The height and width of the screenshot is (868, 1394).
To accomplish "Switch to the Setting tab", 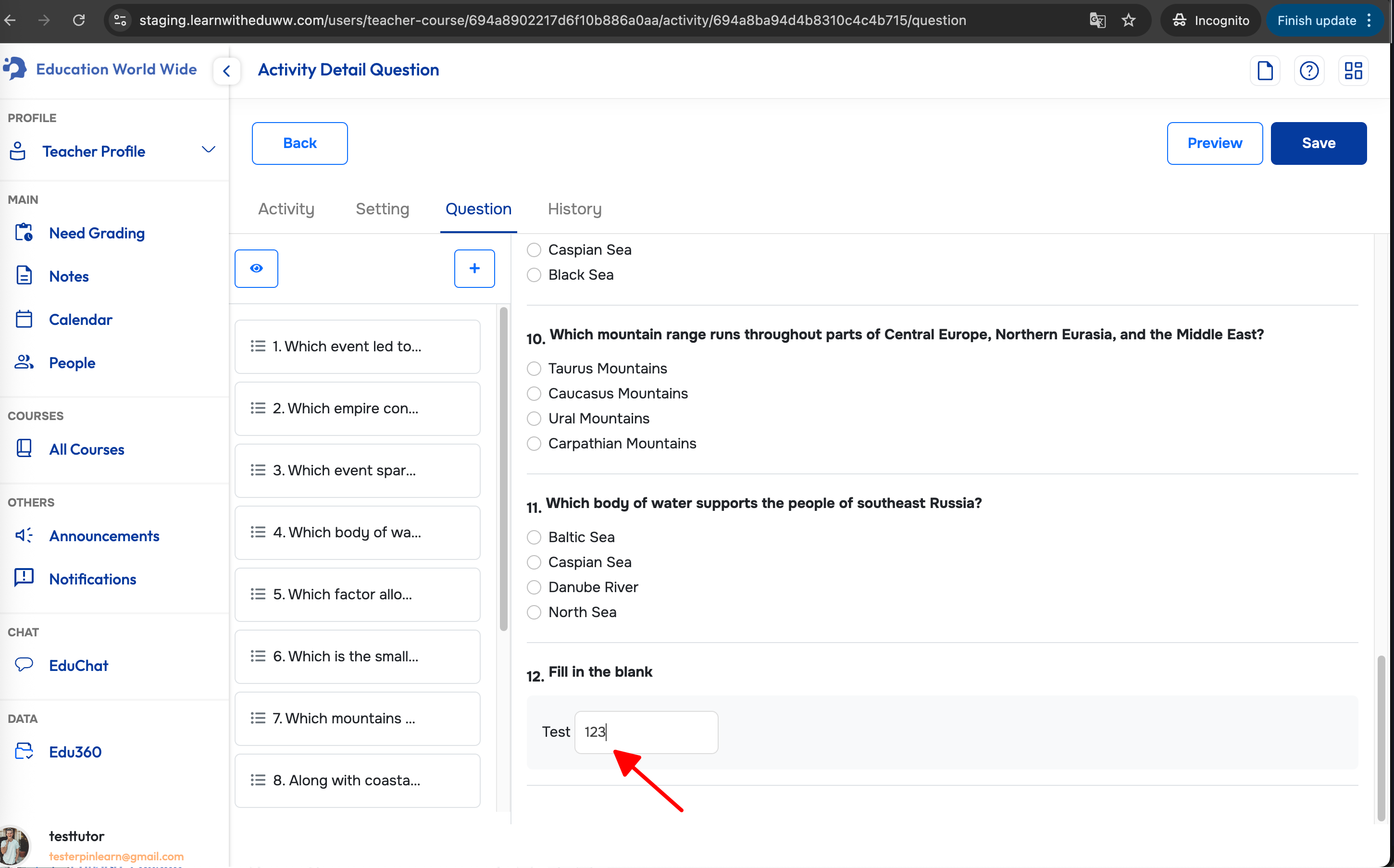I will (x=382, y=209).
